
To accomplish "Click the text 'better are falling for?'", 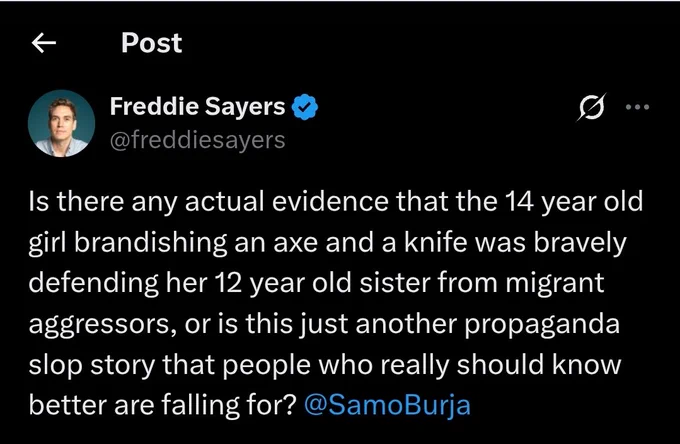I will tap(163, 405).
